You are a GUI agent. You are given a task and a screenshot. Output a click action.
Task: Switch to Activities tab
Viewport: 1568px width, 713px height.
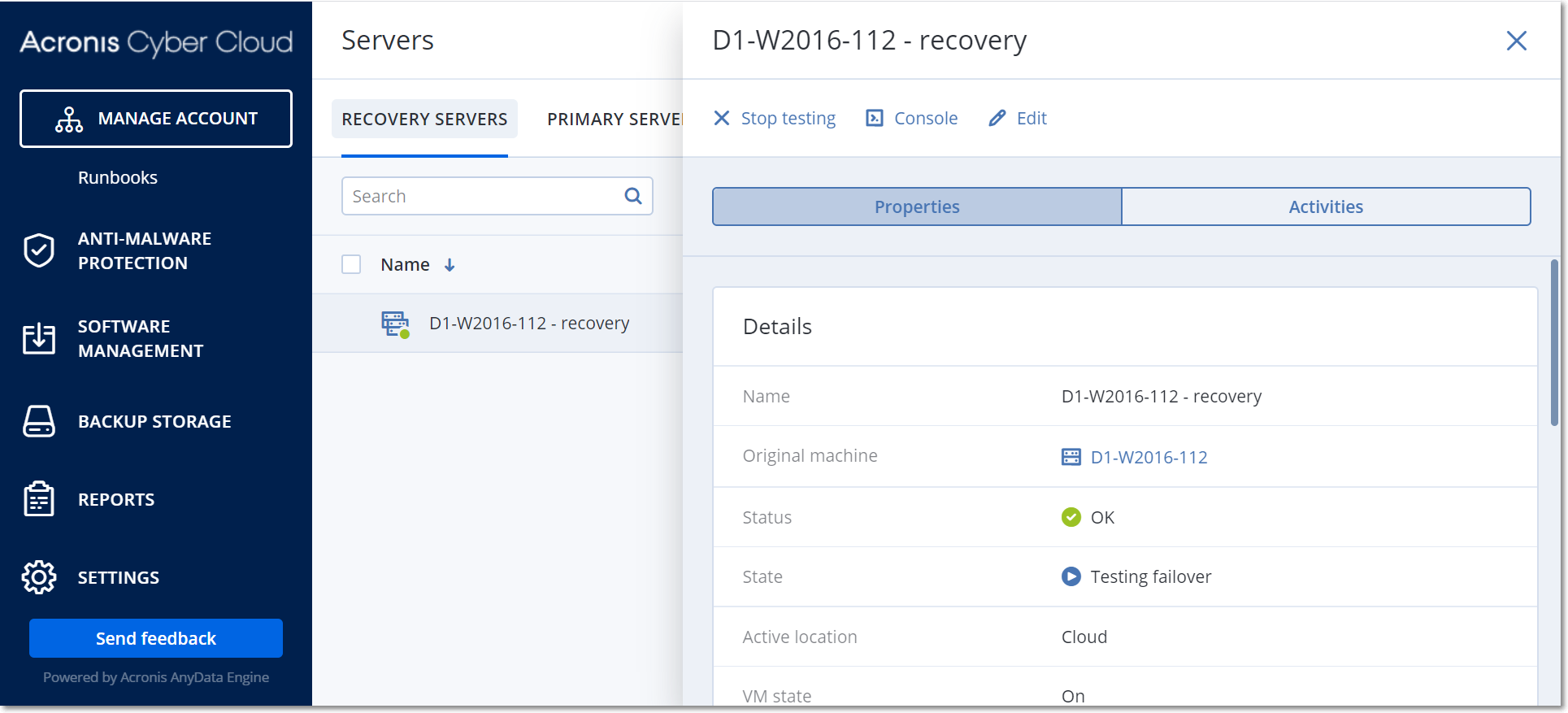point(1326,207)
